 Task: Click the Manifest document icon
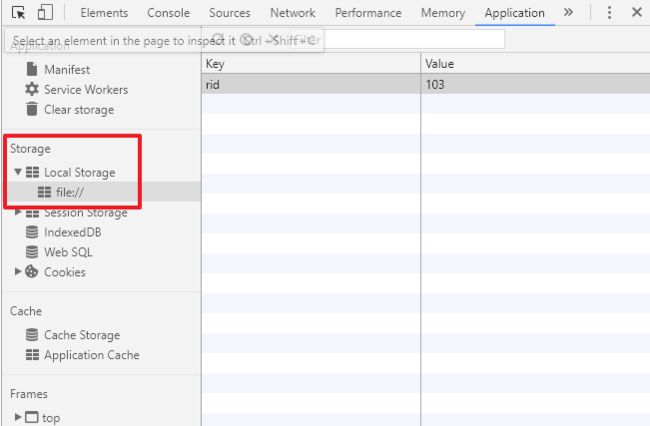(32, 69)
